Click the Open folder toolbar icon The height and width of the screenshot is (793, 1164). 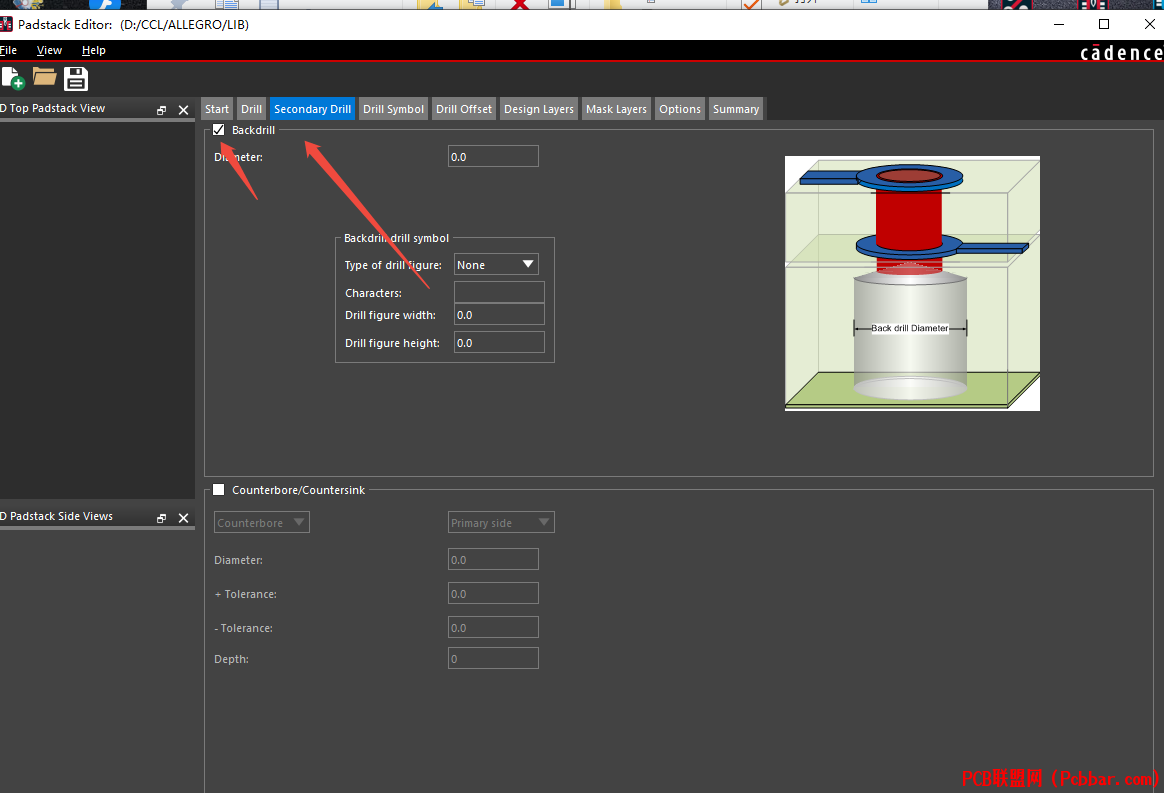[x=45, y=76]
